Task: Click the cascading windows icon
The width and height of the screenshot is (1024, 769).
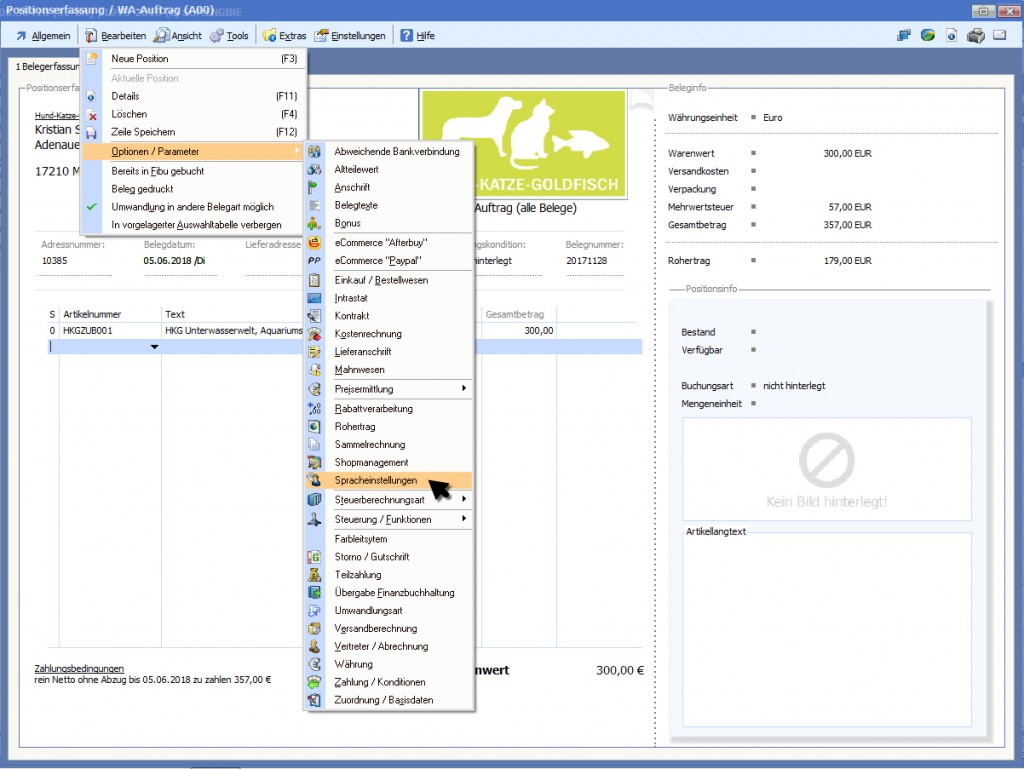Action: (904, 36)
